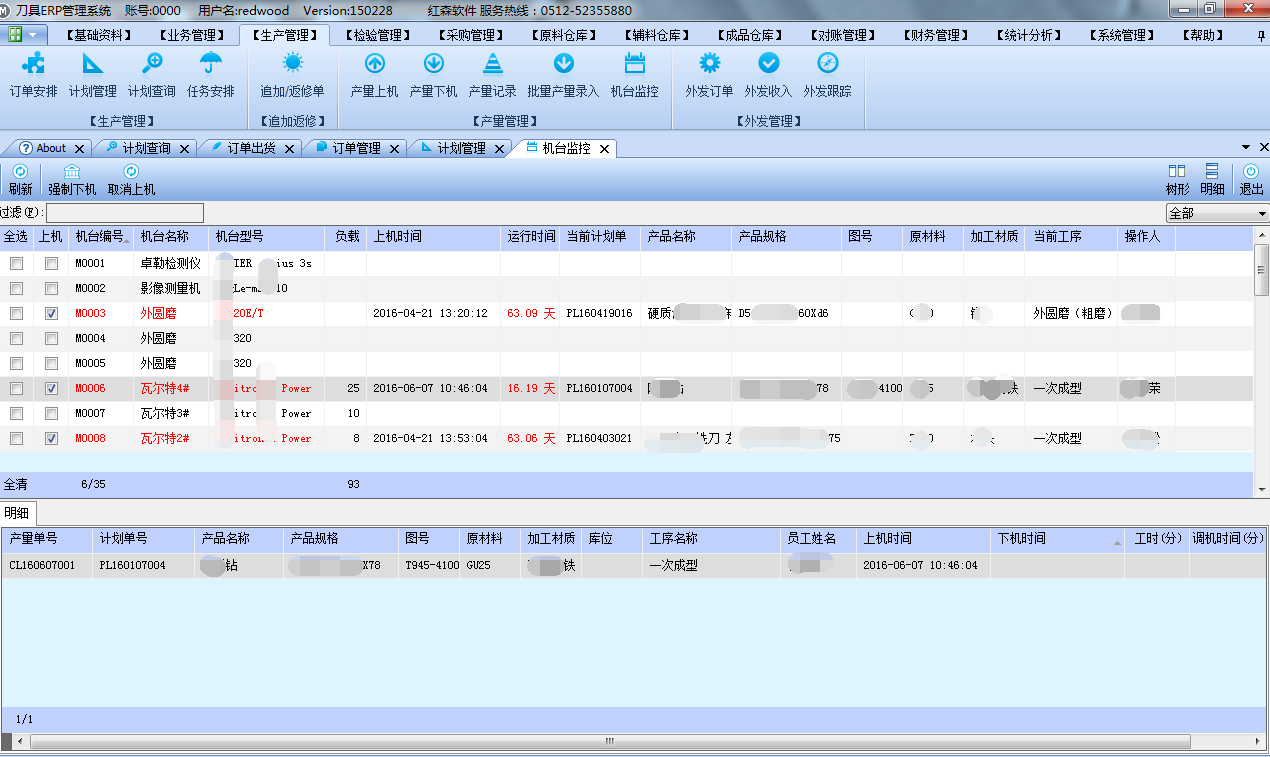1270x757 pixels.
Task: Uncheck 上机 checkbox for machine M0006
Action: pos(51,389)
